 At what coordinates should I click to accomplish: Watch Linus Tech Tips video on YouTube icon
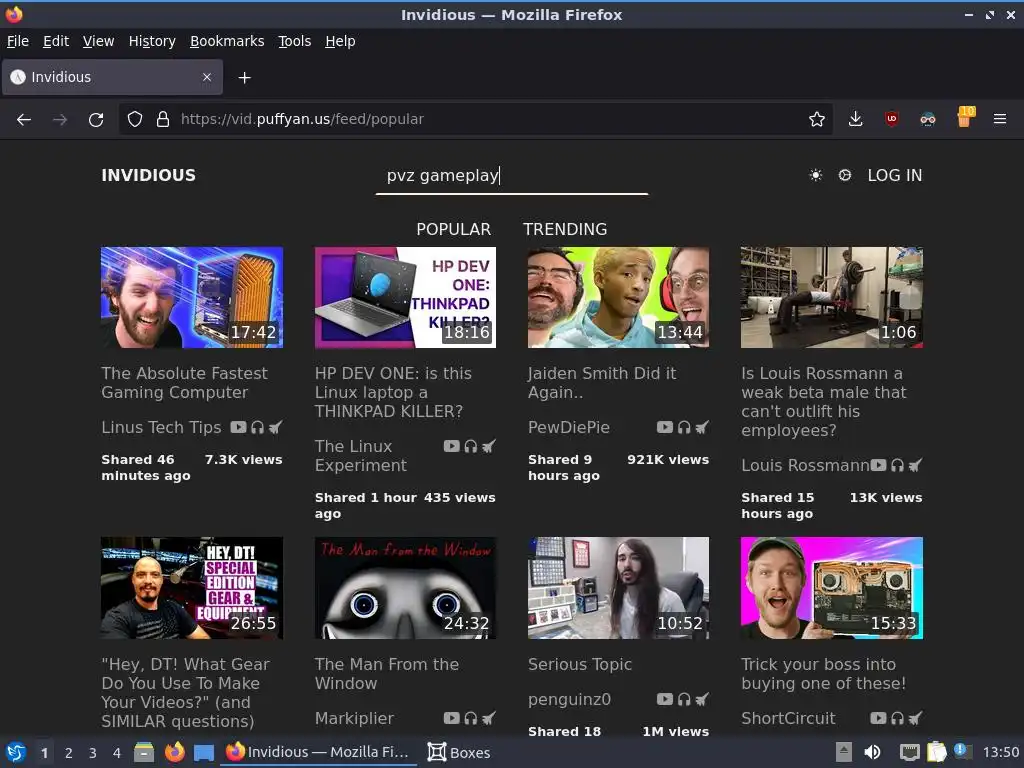coord(238,427)
